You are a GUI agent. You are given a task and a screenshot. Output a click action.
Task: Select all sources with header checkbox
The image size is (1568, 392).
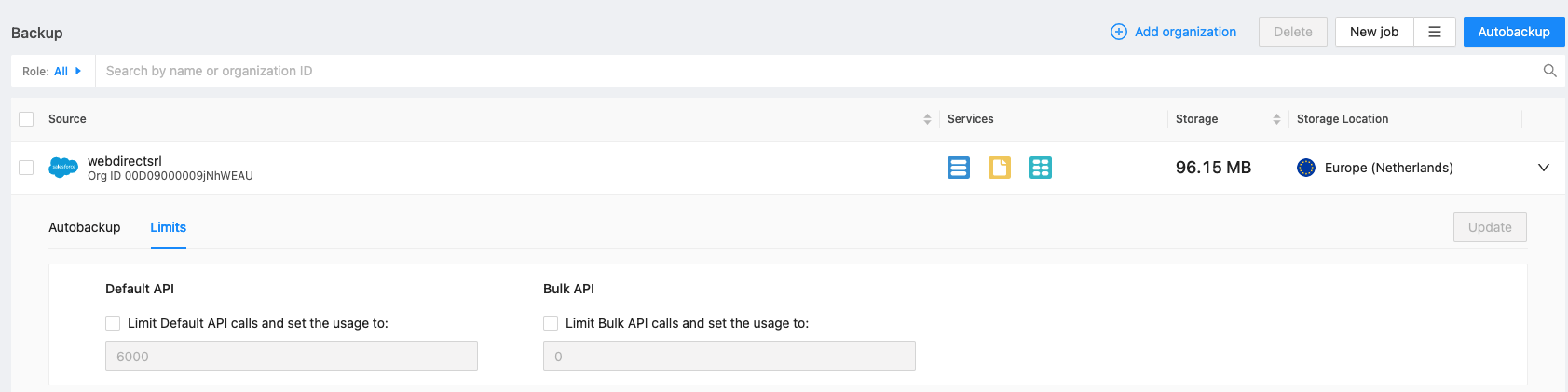tap(26, 119)
